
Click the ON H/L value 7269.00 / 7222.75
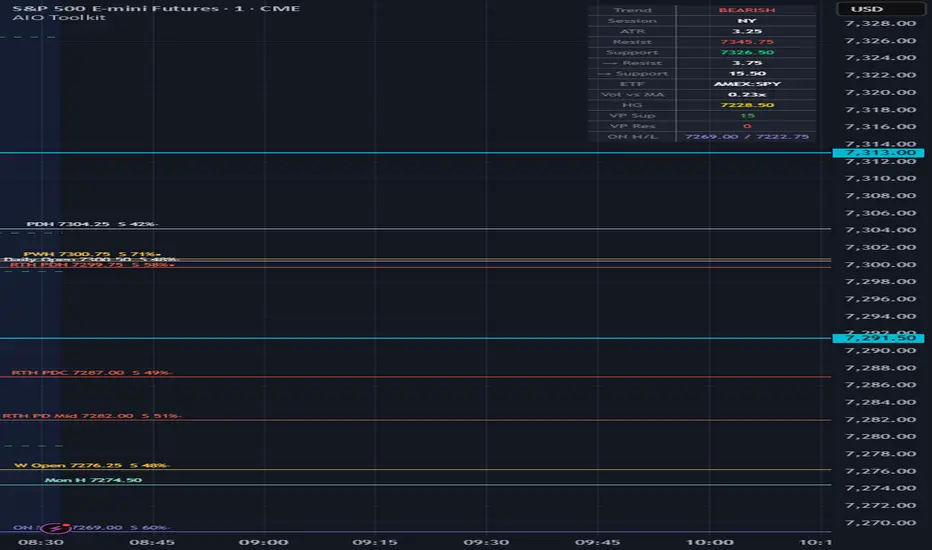coord(747,137)
